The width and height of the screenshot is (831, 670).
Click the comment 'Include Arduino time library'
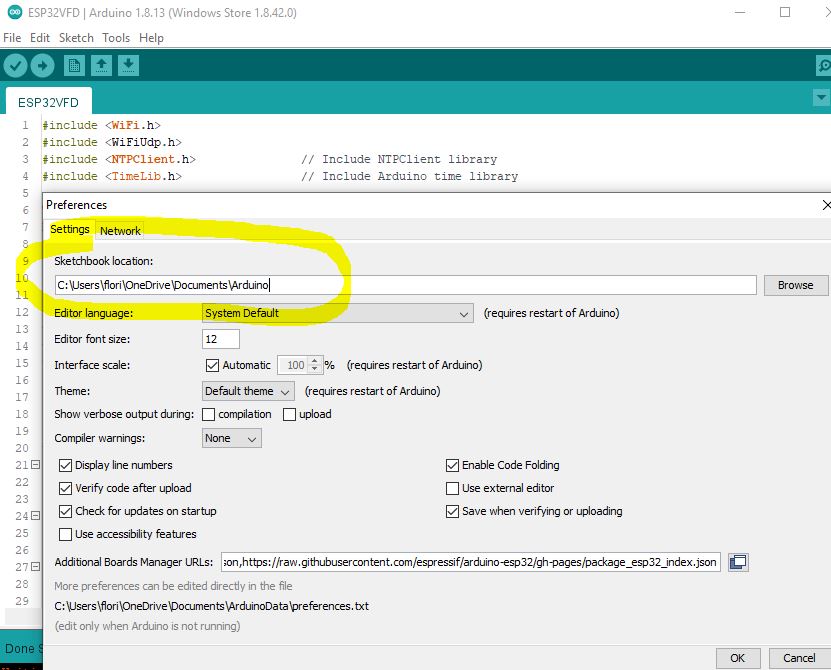point(410,177)
